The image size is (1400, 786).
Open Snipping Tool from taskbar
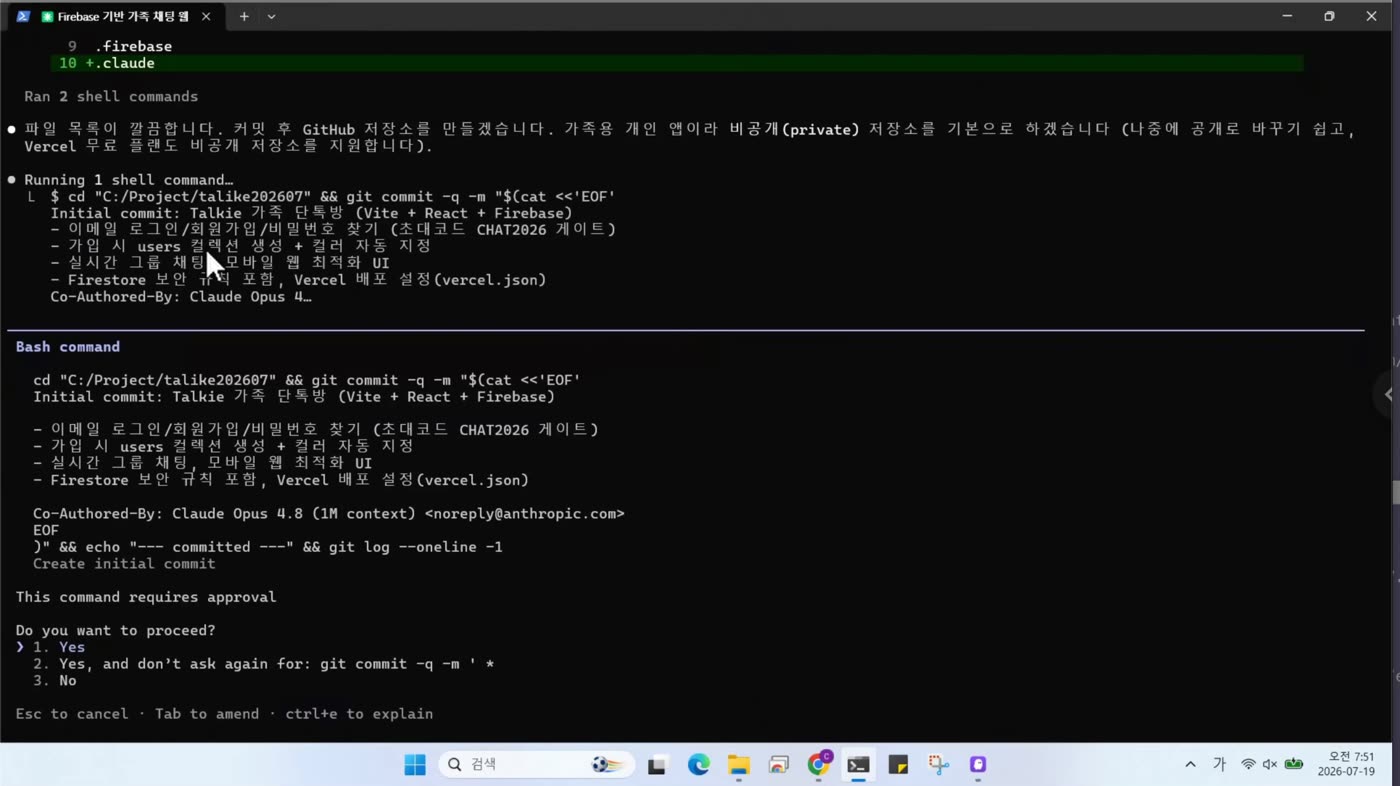(938, 765)
